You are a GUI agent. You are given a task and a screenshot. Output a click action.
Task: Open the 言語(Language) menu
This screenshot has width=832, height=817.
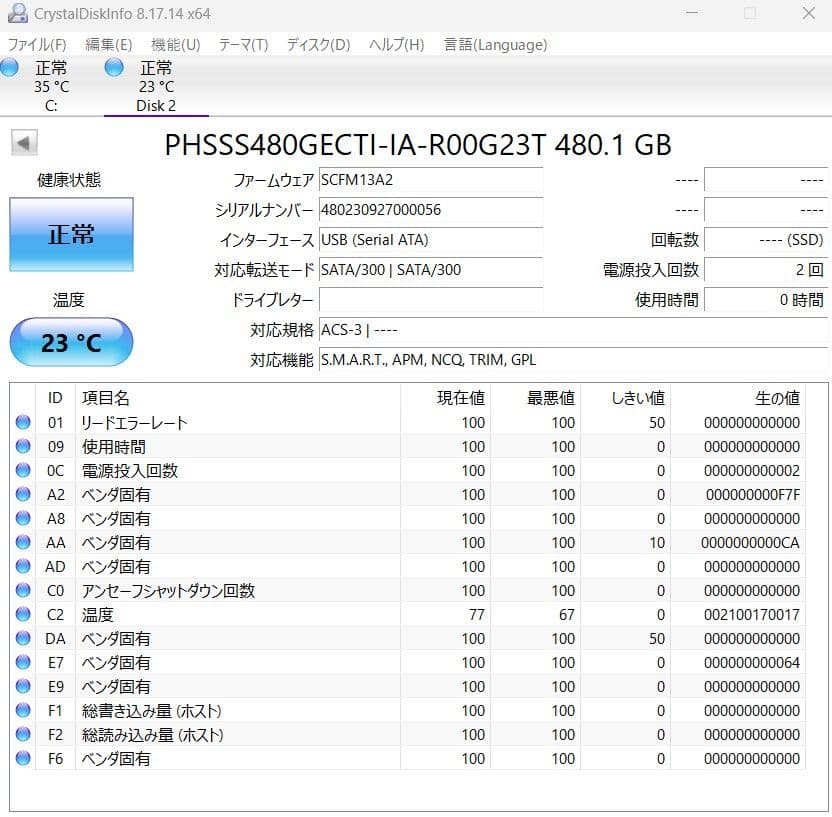tap(495, 45)
